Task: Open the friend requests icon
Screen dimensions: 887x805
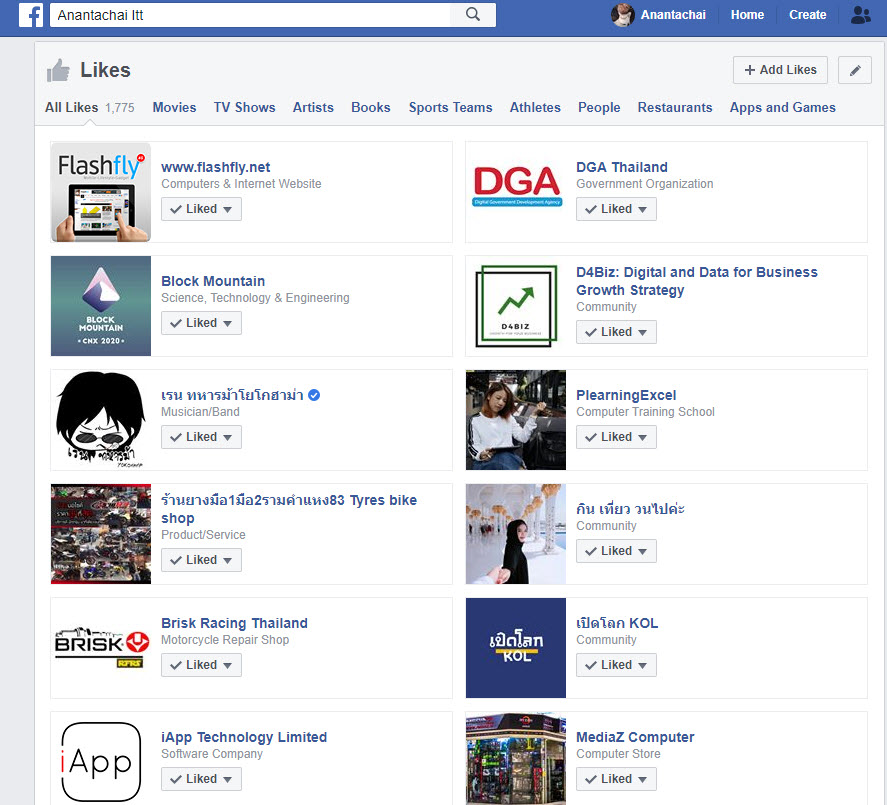Action: [860, 15]
